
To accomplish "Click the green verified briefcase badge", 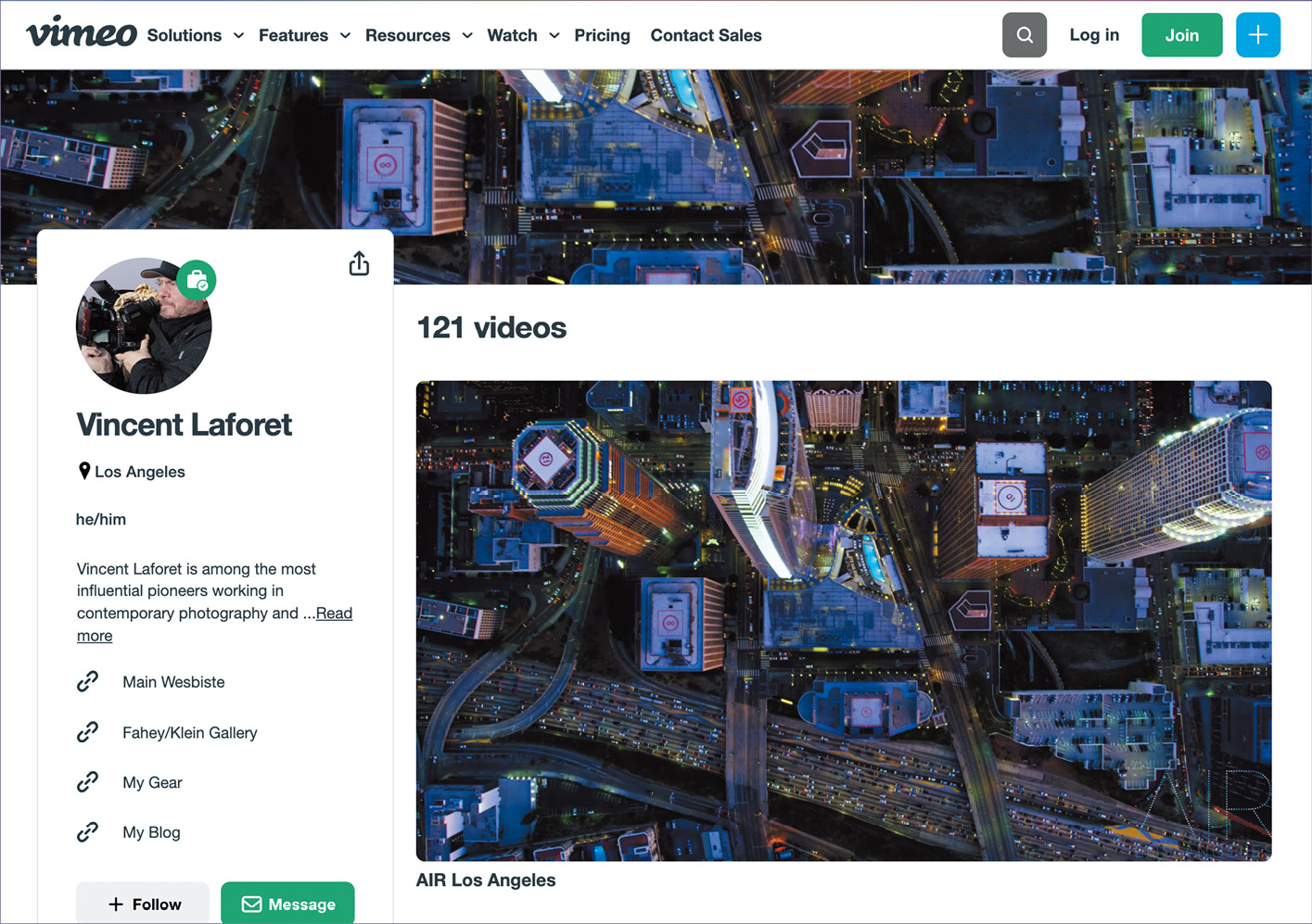I will point(197,280).
